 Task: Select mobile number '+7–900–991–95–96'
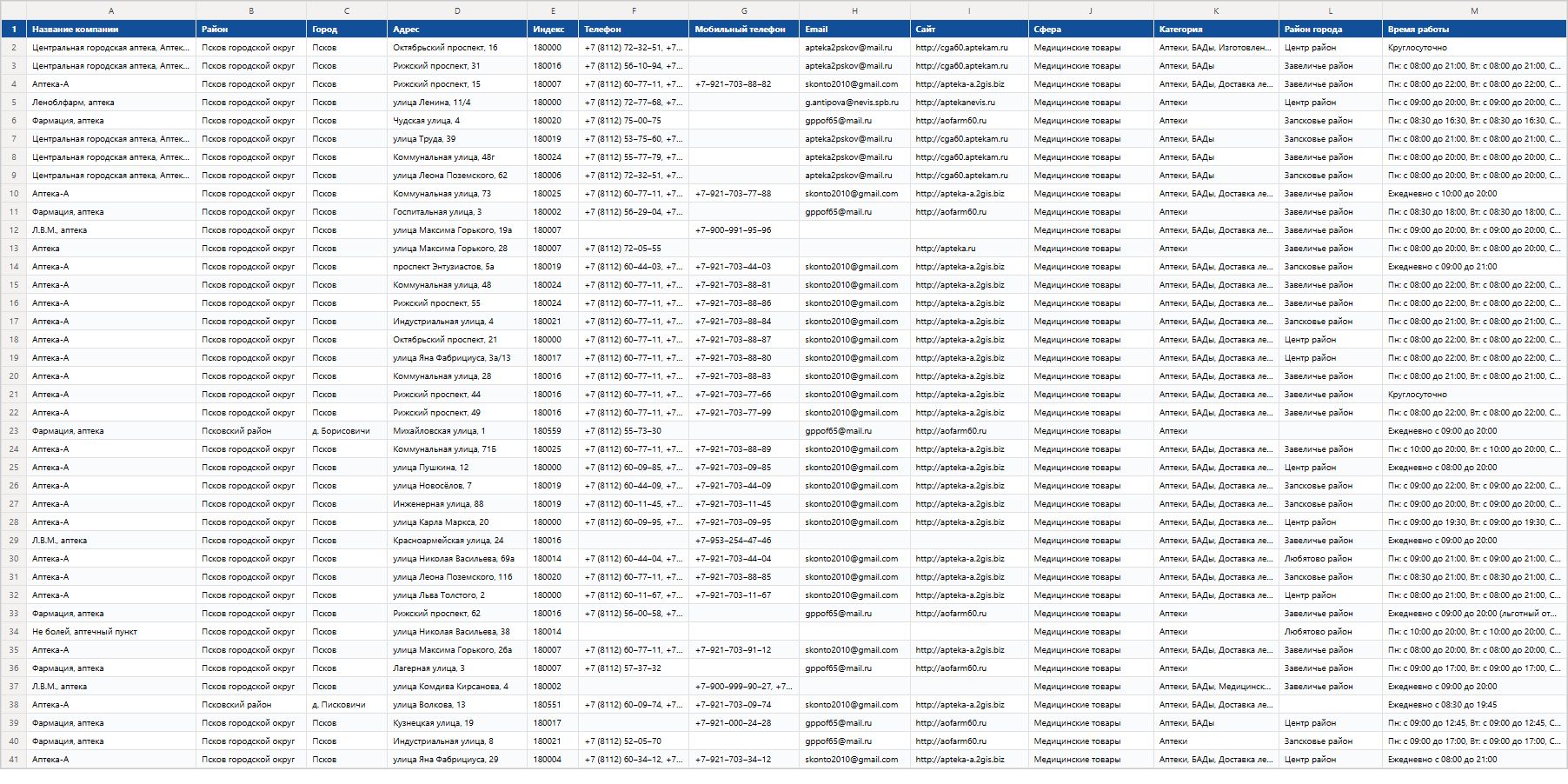[x=744, y=229]
